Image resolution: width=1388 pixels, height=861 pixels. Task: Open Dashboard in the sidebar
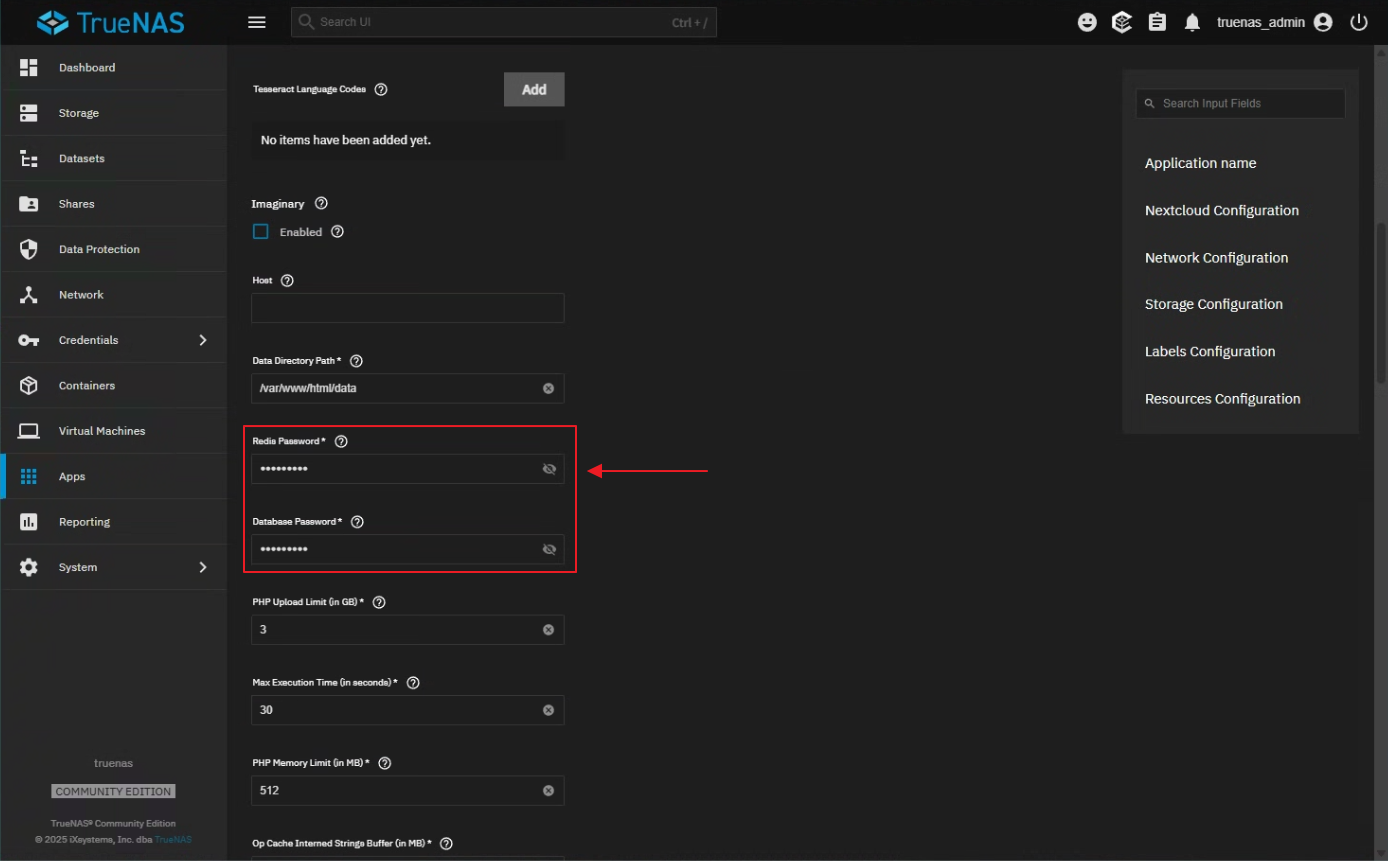(x=114, y=68)
